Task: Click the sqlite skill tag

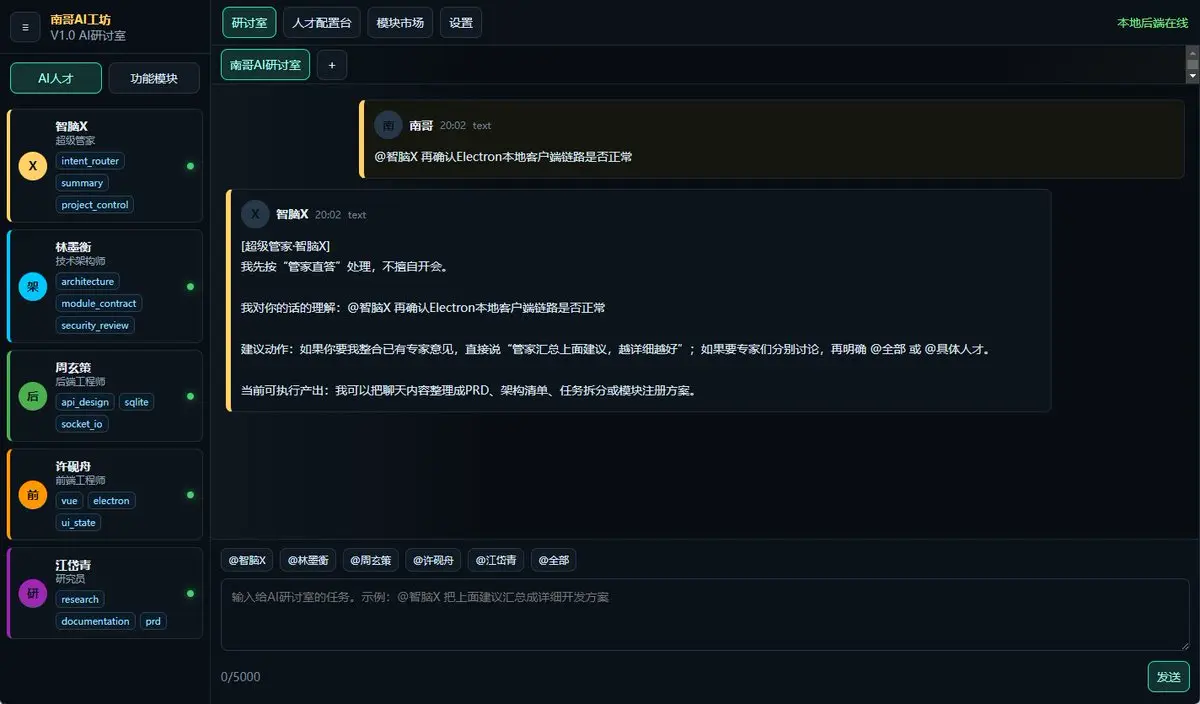Action: [x=136, y=402]
